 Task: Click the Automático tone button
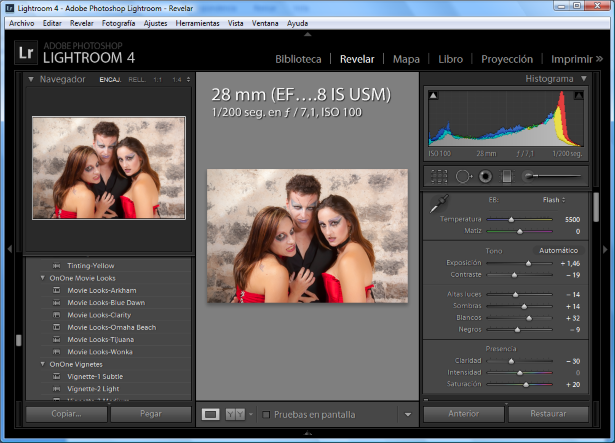558,250
